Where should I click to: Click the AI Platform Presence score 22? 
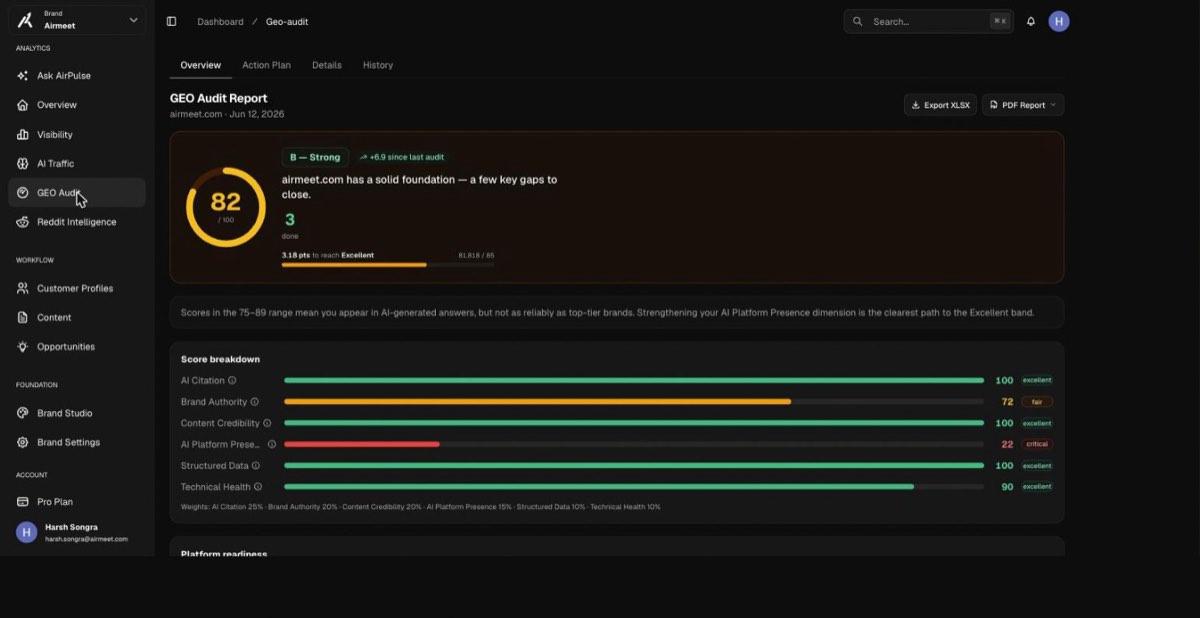(x=1007, y=444)
